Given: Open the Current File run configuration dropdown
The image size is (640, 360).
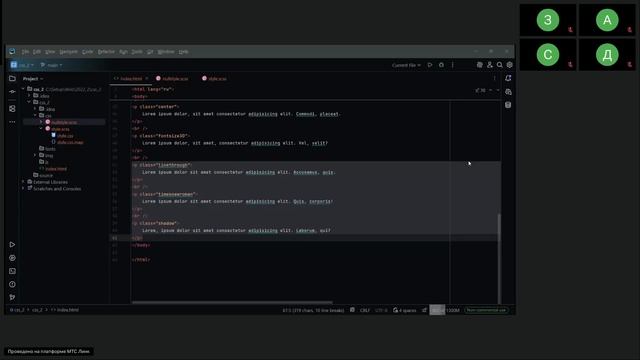Looking at the screenshot, I should click(x=406, y=65).
